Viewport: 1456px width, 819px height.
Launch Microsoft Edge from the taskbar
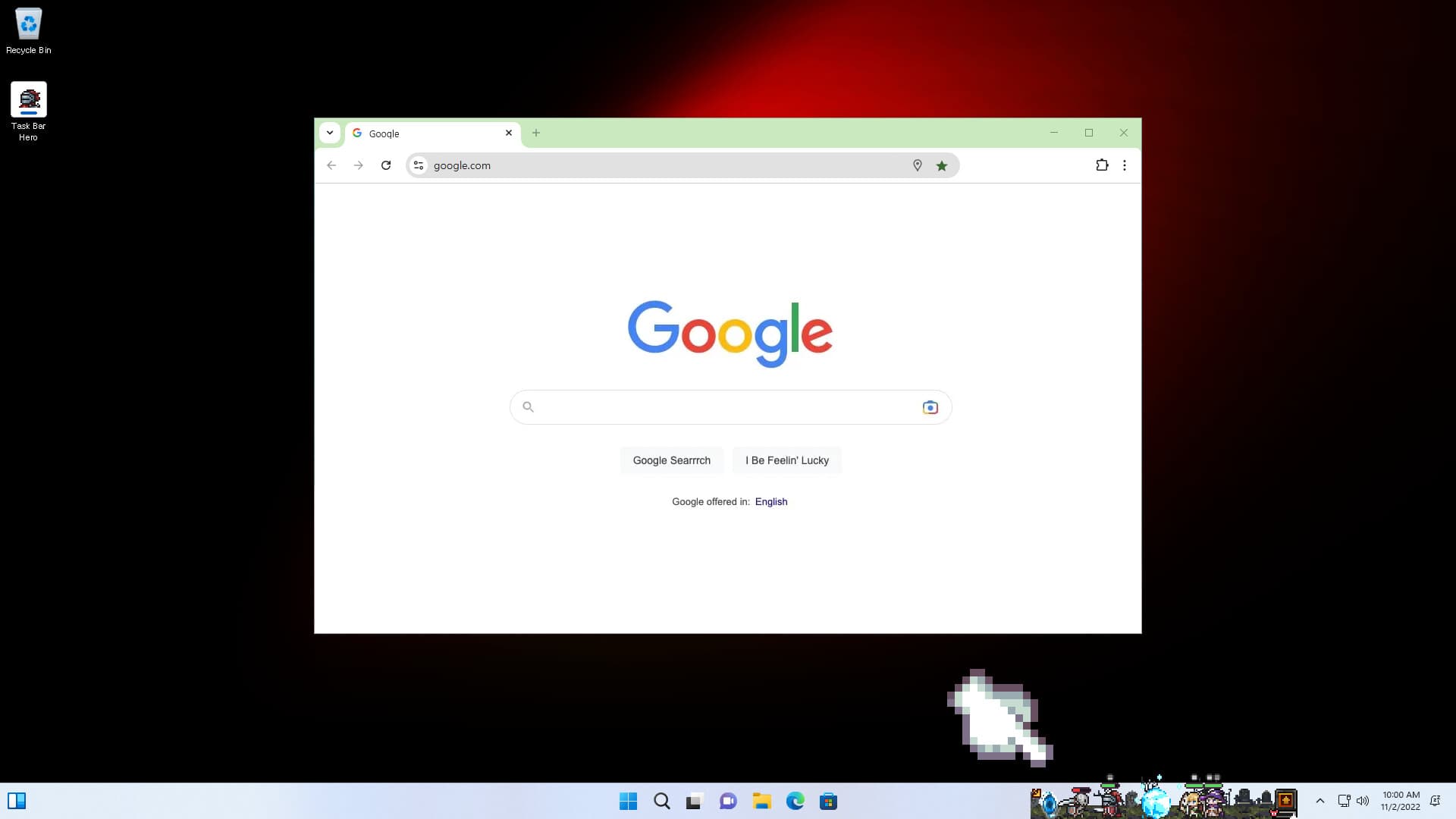coord(795,801)
